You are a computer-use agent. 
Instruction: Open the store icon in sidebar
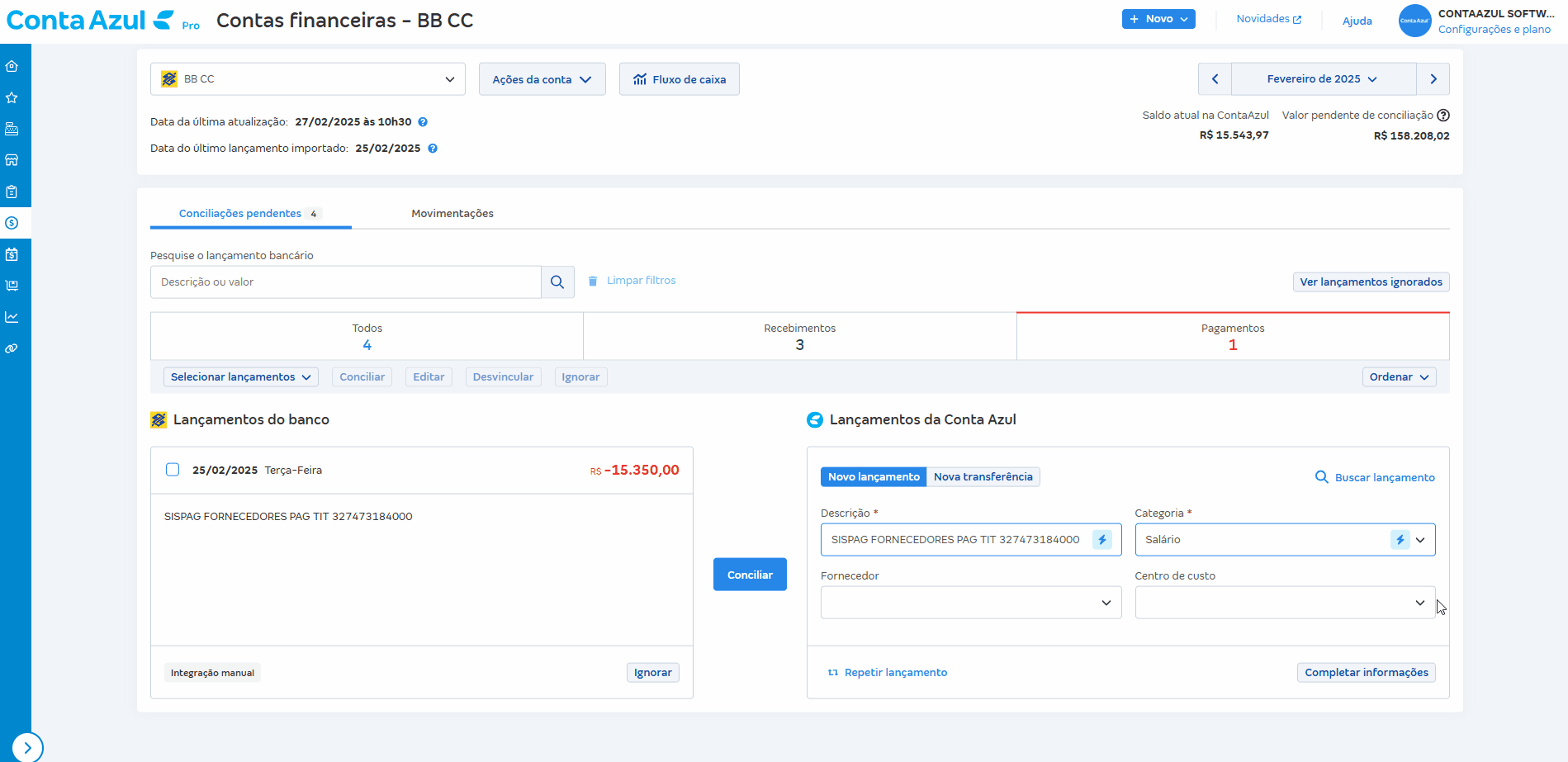click(12, 160)
